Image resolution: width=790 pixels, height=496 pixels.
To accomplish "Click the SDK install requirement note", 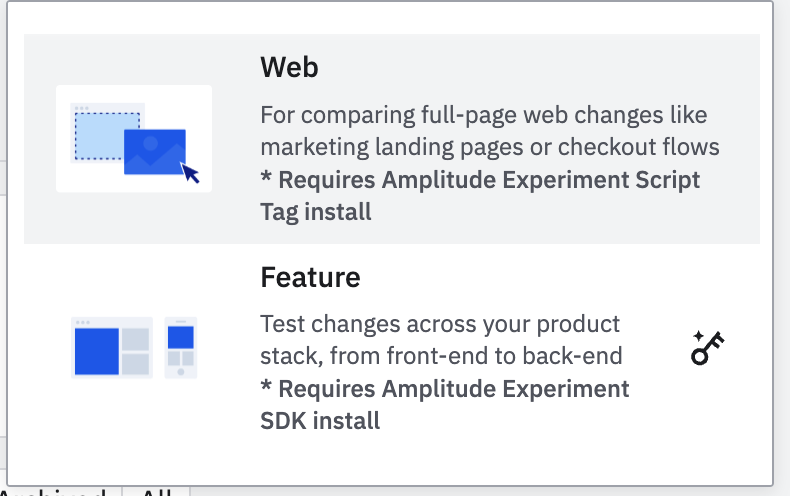I will [x=445, y=404].
